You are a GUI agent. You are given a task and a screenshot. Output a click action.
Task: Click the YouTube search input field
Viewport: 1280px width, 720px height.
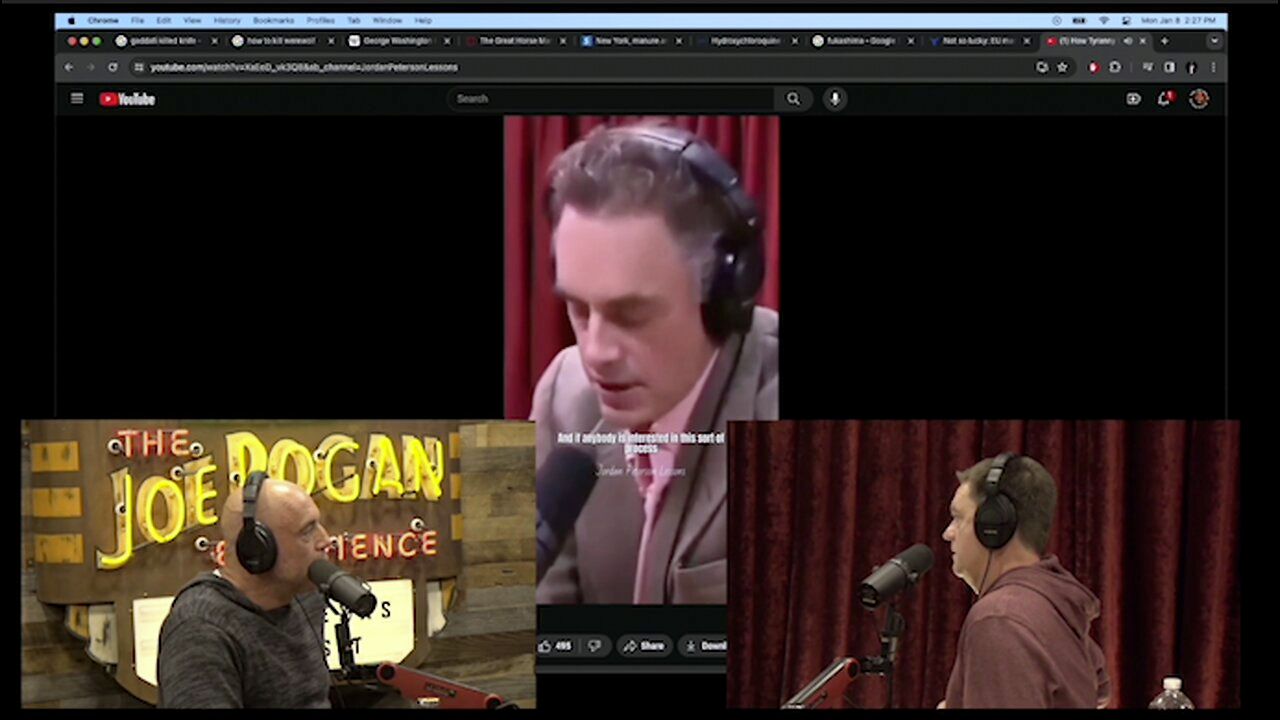pos(610,98)
